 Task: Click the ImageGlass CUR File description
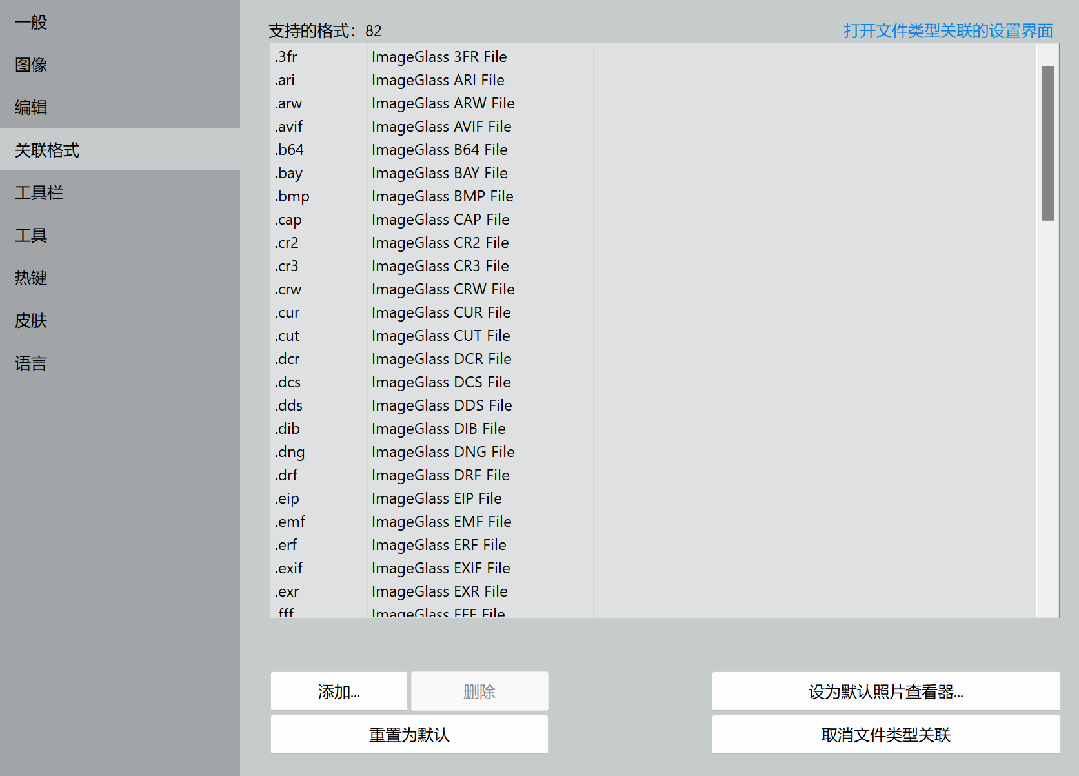[441, 312]
